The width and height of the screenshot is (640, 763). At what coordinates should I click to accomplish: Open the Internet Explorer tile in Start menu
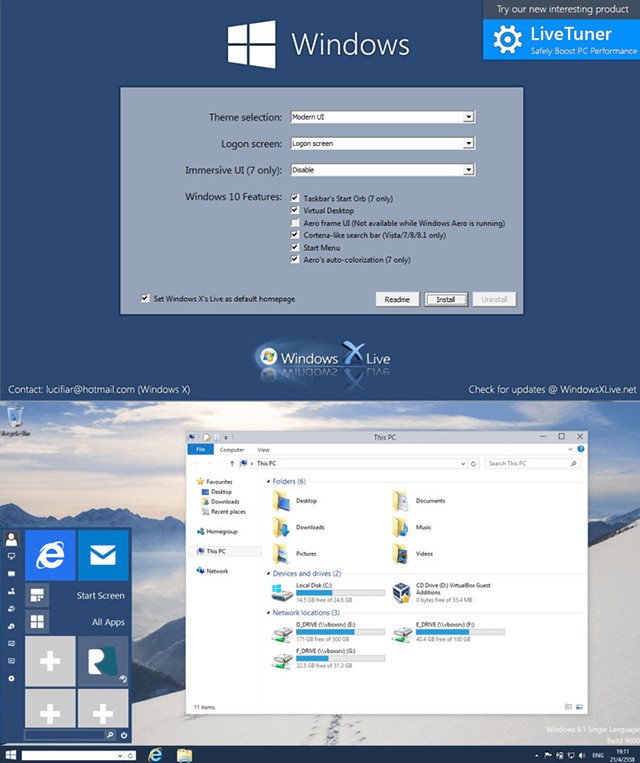point(50,555)
